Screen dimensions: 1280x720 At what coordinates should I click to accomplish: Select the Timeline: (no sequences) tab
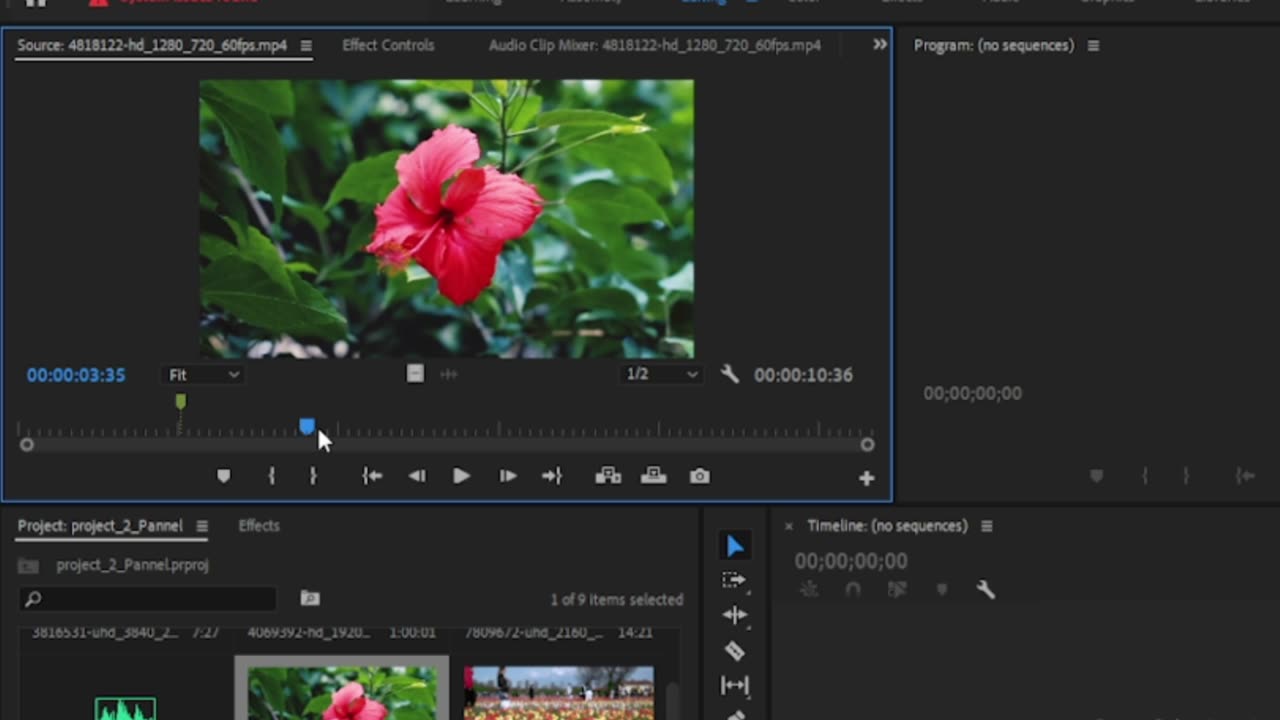[x=888, y=526]
